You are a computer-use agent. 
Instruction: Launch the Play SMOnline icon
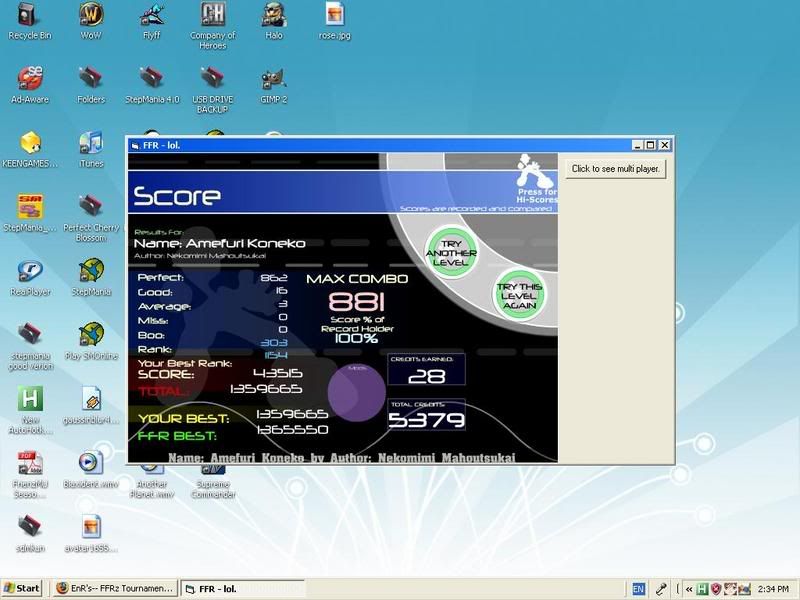click(91, 335)
